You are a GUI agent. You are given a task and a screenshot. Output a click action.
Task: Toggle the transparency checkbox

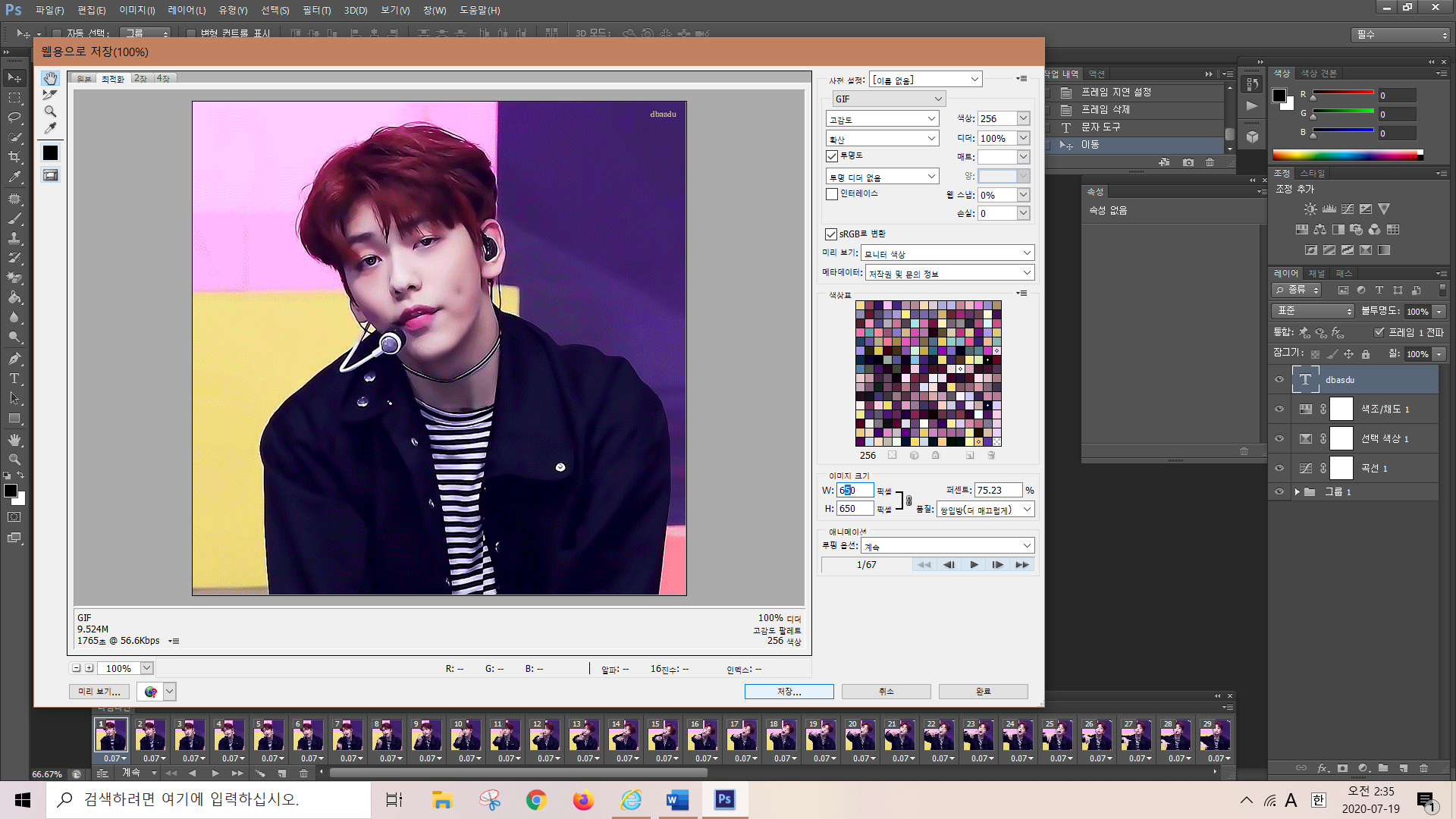(x=832, y=156)
